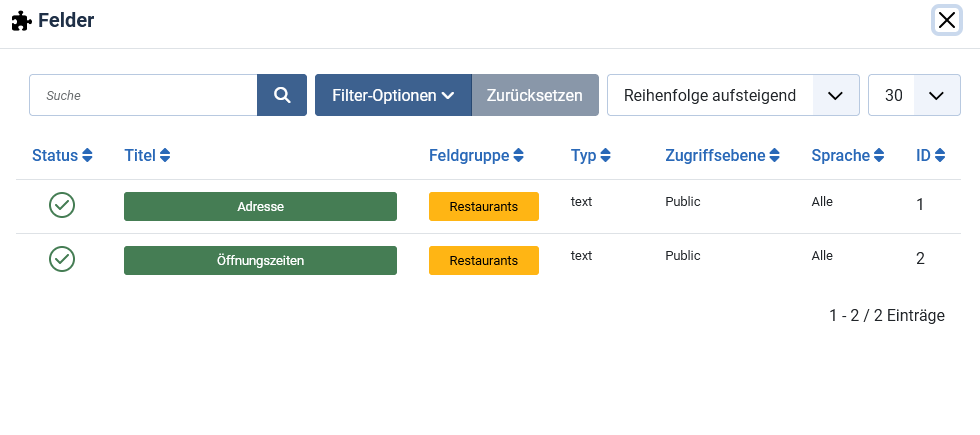980x435 pixels.
Task: Sort by Feldgruppe column header
Action: [476, 155]
